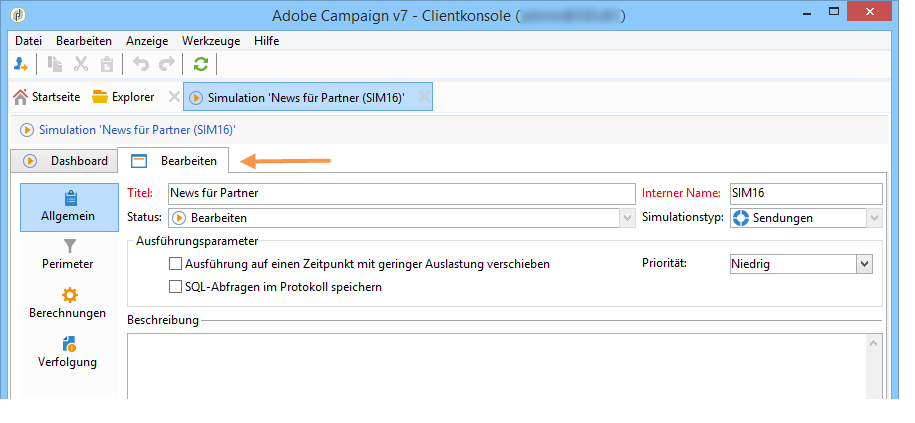Open the Explorer folder tab
This screenshot has width=915, height=423.
pos(123,97)
